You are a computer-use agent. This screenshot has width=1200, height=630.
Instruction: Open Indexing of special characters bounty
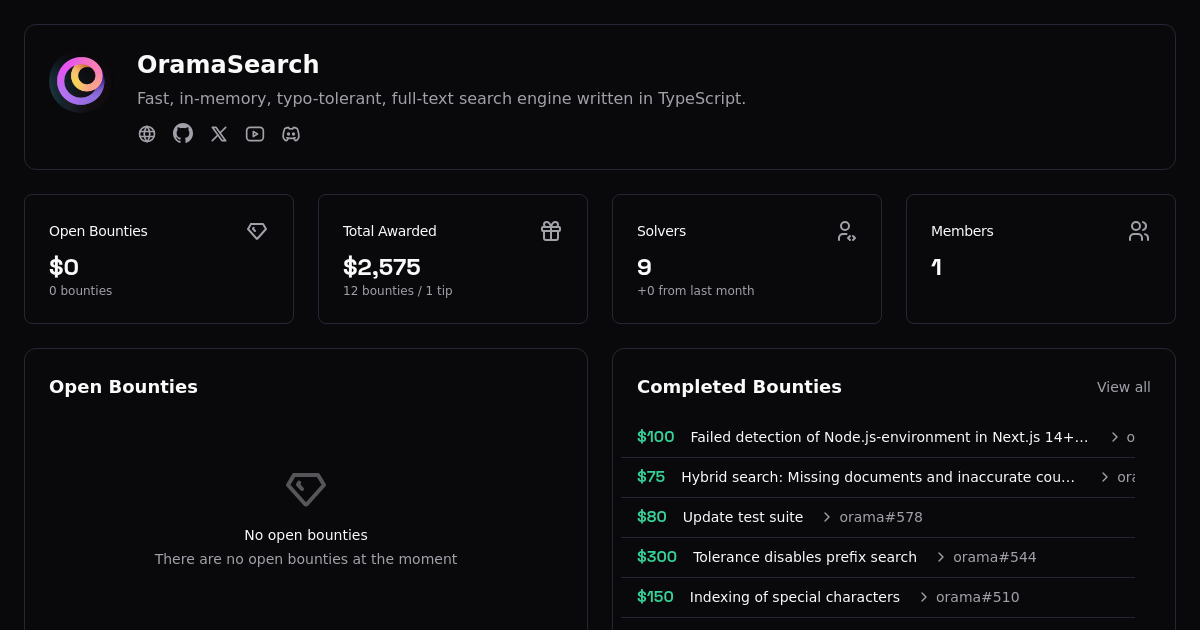click(794, 597)
